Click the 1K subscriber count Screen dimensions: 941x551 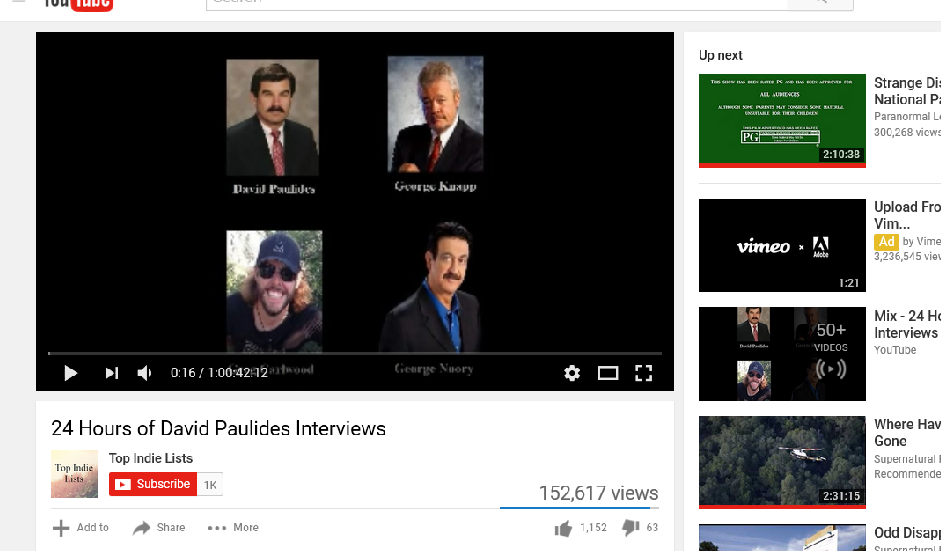click(x=210, y=485)
